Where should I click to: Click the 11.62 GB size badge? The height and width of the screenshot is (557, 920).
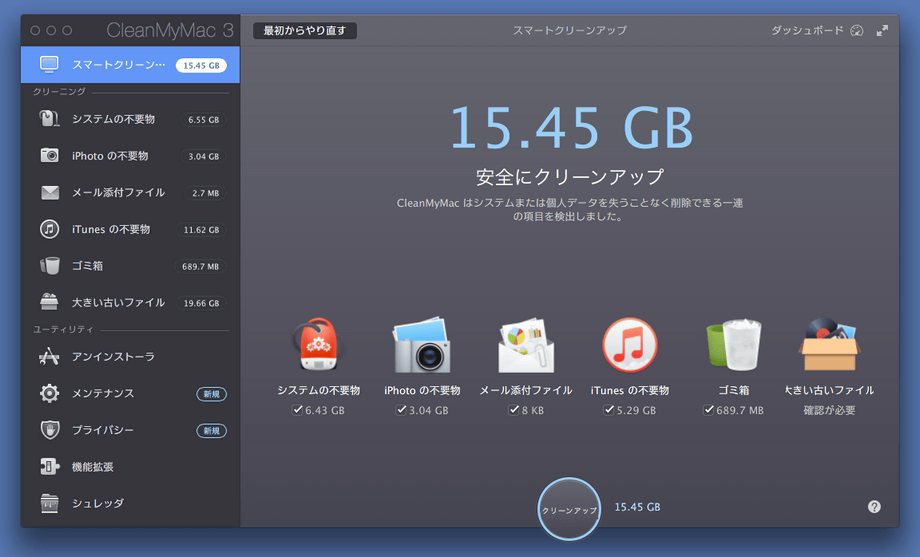tap(201, 229)
